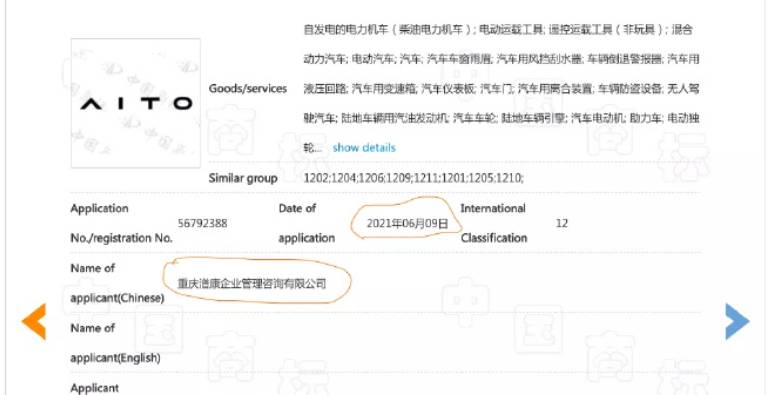Click the 'Name of applicant(English)' label
769x395 pixels.
115,343
